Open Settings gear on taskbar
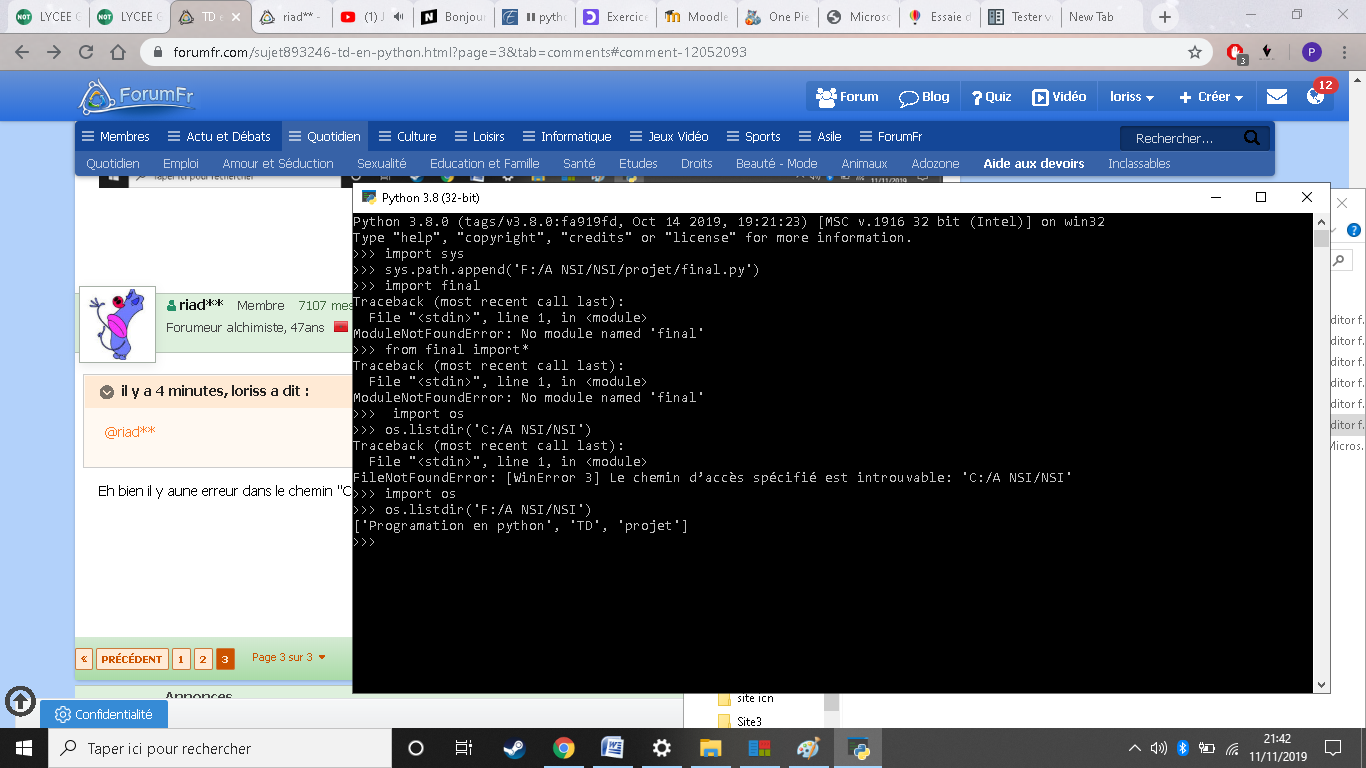The width and height of the screenshot is (1366, 768). click(661, 748)
